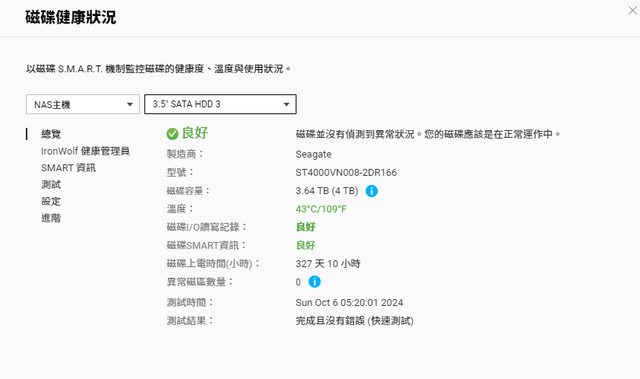Screen dimensions: 640x379
Task: Click the green 良好 status checkmark icon
Action: pos(172,134)
